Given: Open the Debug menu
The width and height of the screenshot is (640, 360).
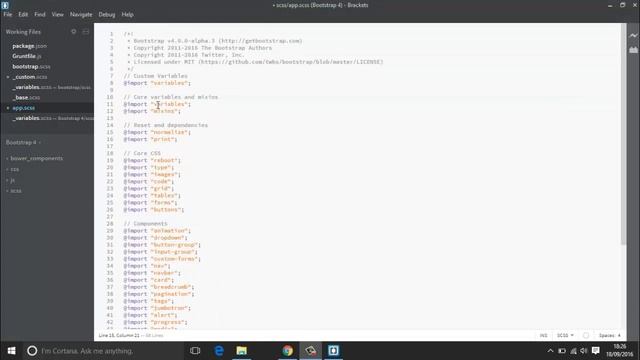Looking at the screenshot, I should [107, 14].
